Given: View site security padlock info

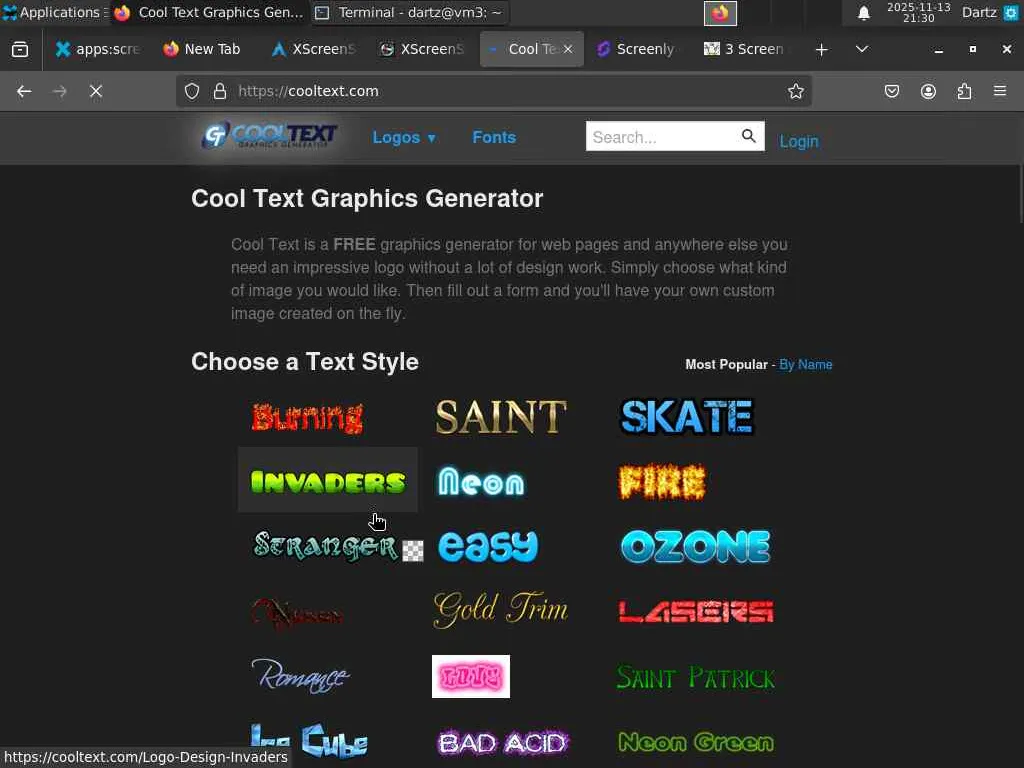Looking at the screenshot, I should 220,91.
